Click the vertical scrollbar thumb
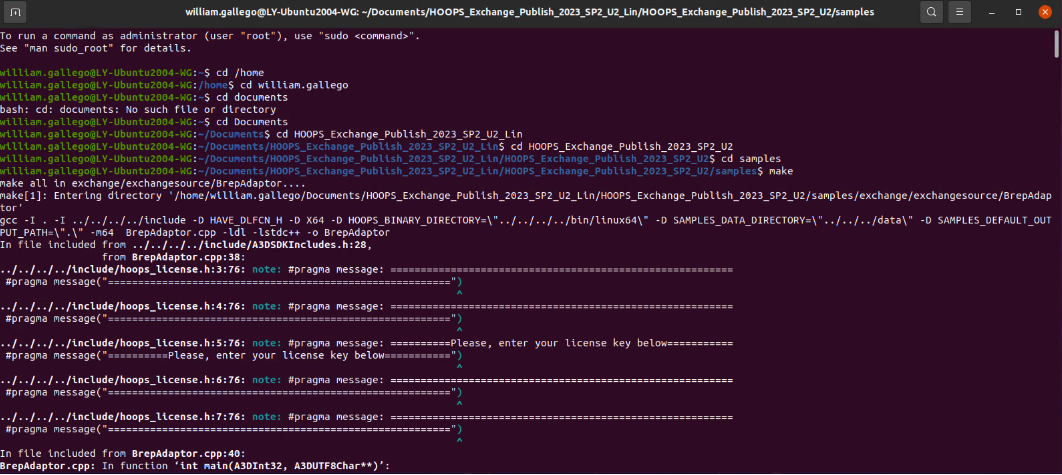 [1056, 45]
